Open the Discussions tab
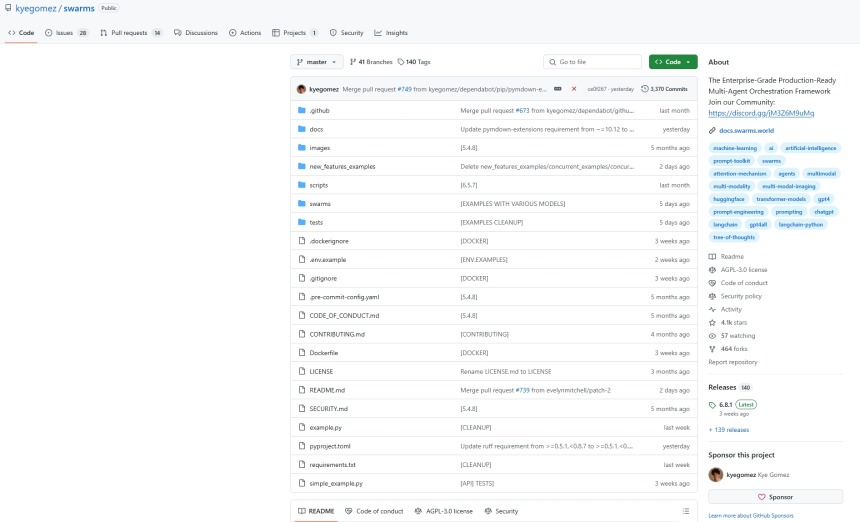860x522 pixels. tap(196, 33)
